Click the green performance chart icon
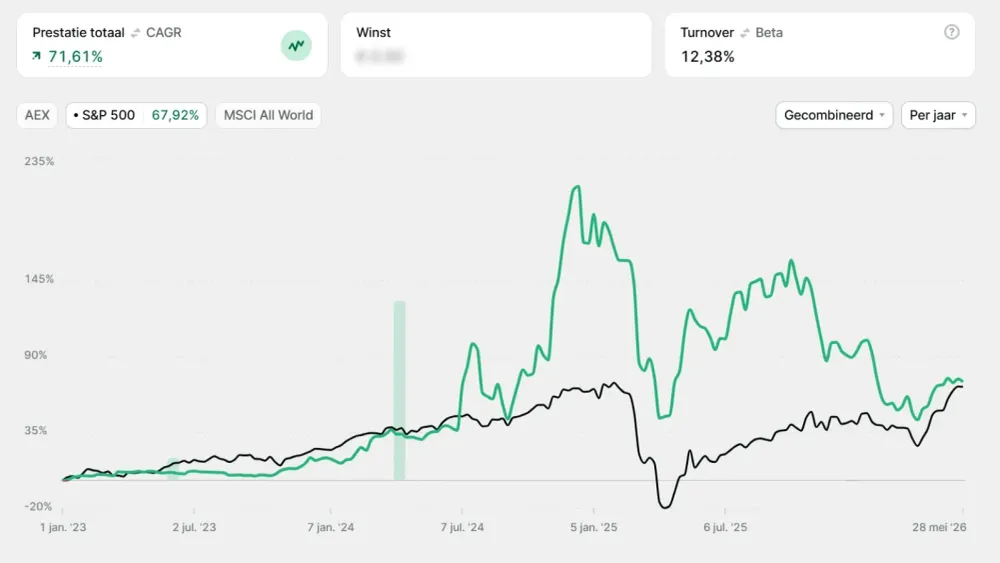This screenshot has height=563, width=1000. (296, 45)
